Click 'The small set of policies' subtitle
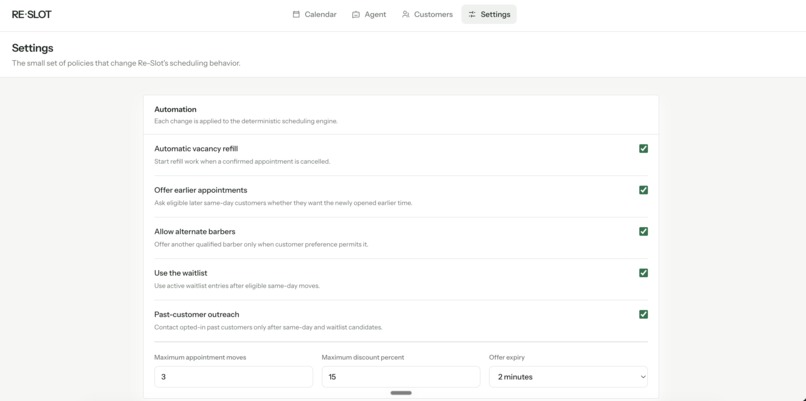This screenshot has width=806, height=401. [x=126, y=63]
